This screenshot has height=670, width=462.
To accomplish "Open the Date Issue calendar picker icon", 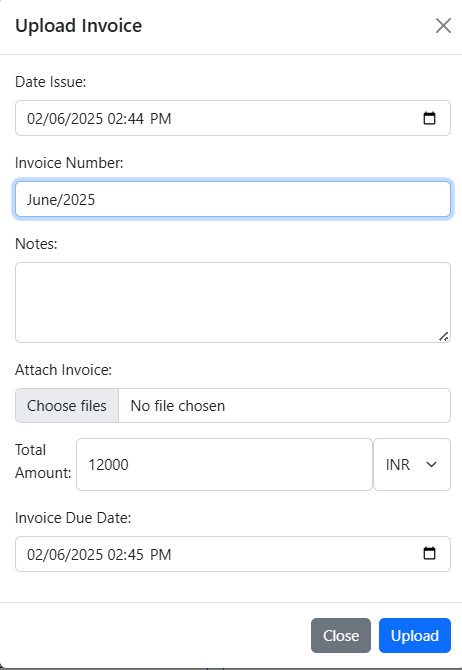I will [429, 118].
